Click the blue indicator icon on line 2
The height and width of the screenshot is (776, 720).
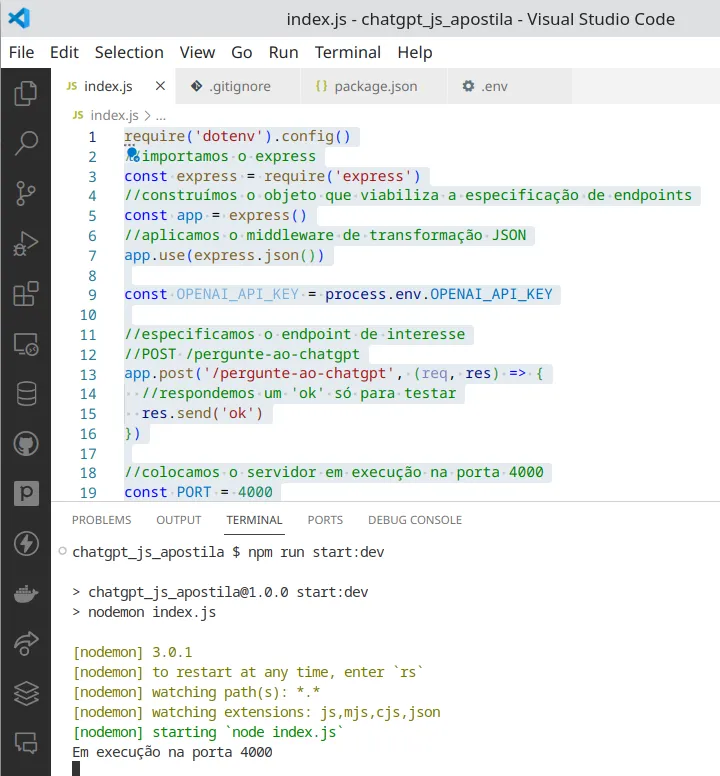132,154
